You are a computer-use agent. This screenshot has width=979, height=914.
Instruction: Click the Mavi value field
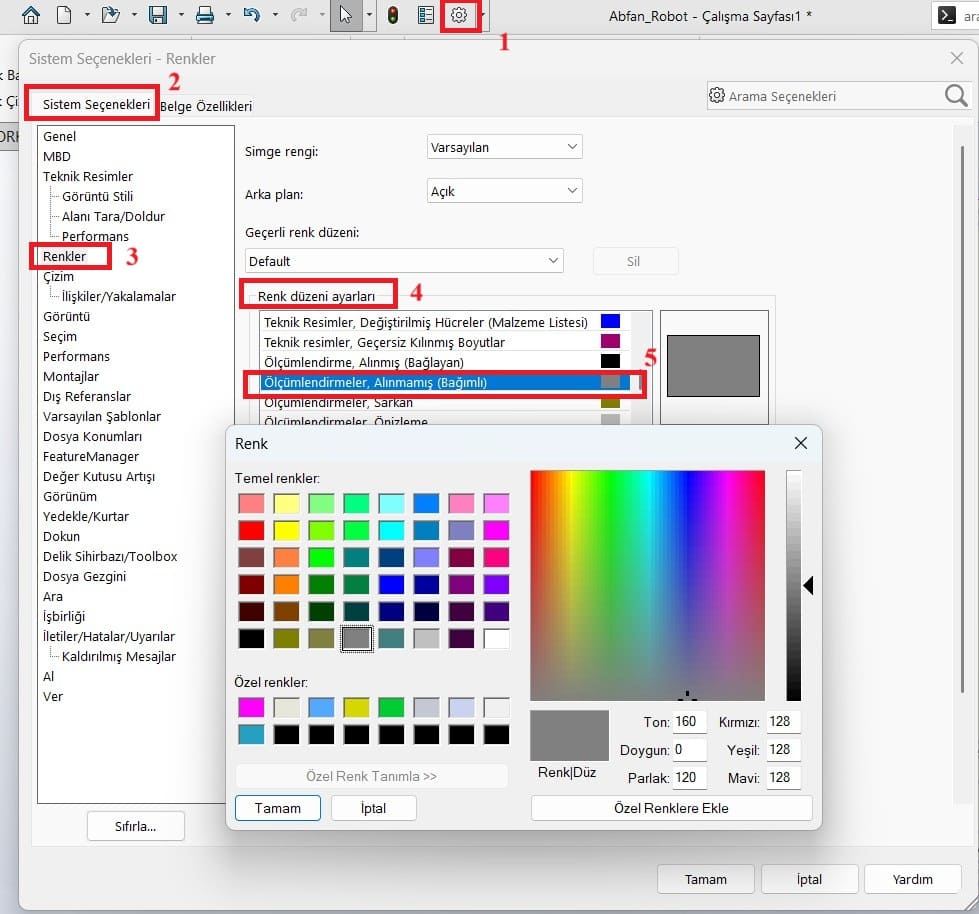(x=783, y=777)
